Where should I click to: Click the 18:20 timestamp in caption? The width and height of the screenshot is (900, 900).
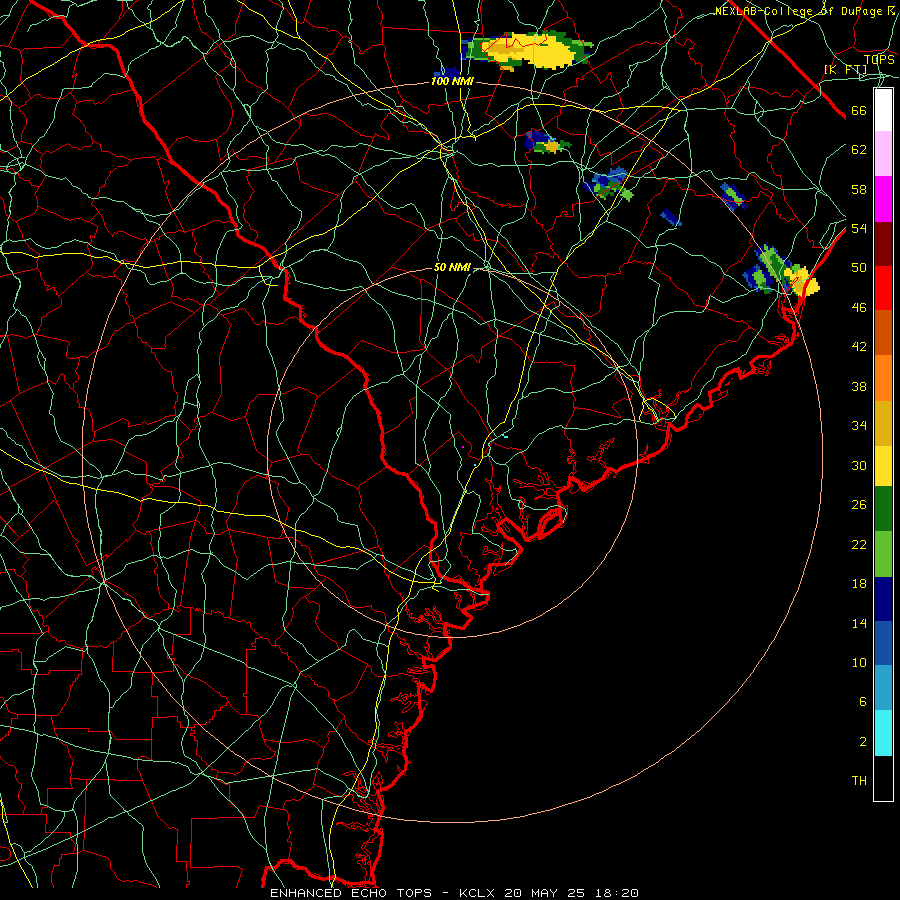tap(616, 893)
